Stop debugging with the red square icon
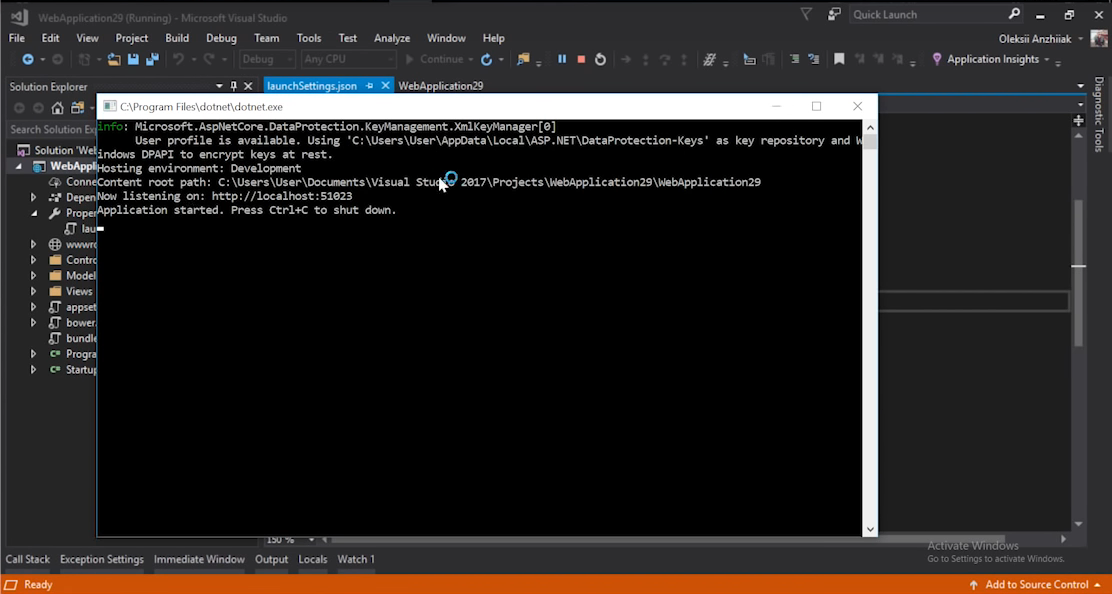Image resolution: width=1112 pixels, height=594 pixels. (581, 60)
